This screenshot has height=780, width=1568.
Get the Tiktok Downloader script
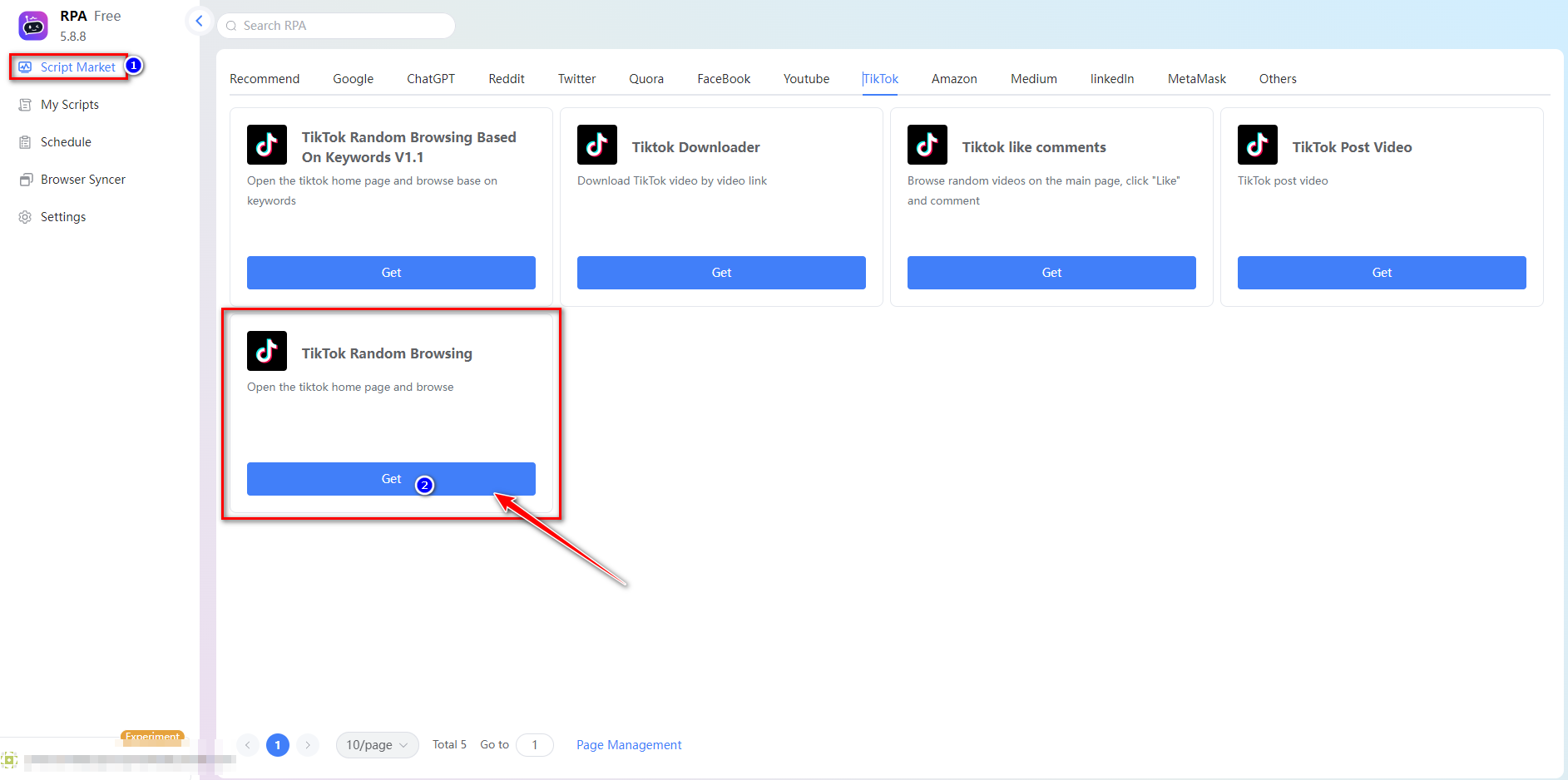click(x=721, y=273)
